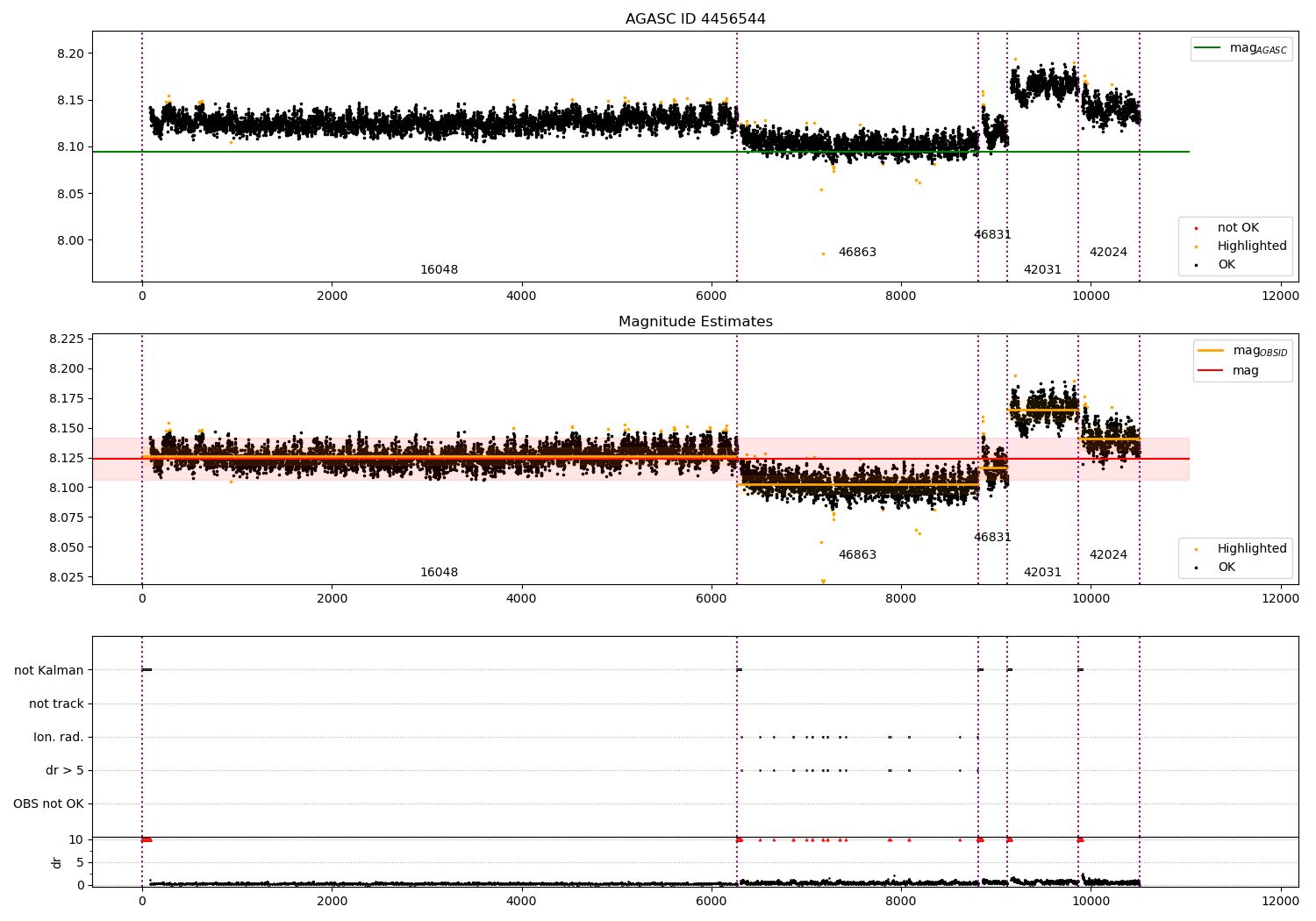Click the orange outlier triangle at middle plot's bottom edge

click(823, 582)
